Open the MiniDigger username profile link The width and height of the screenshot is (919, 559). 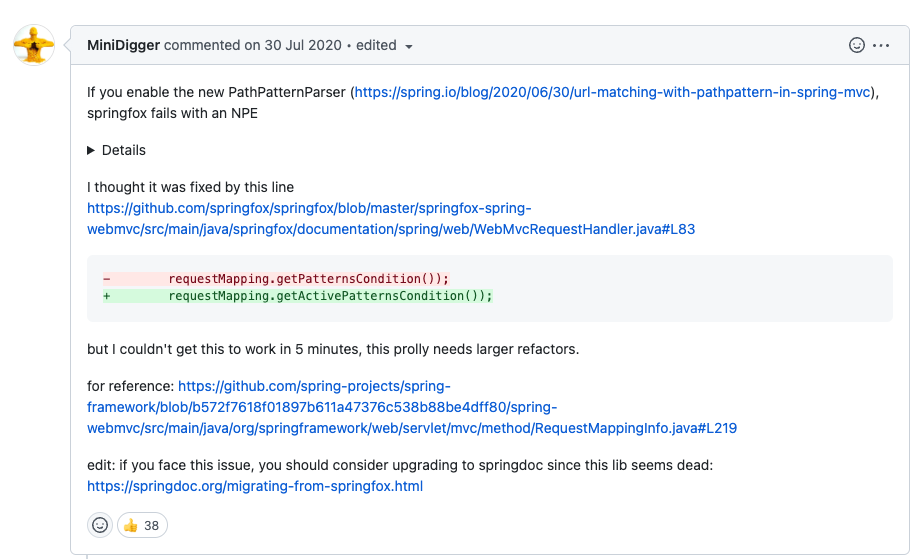click(x=123, y=46)
